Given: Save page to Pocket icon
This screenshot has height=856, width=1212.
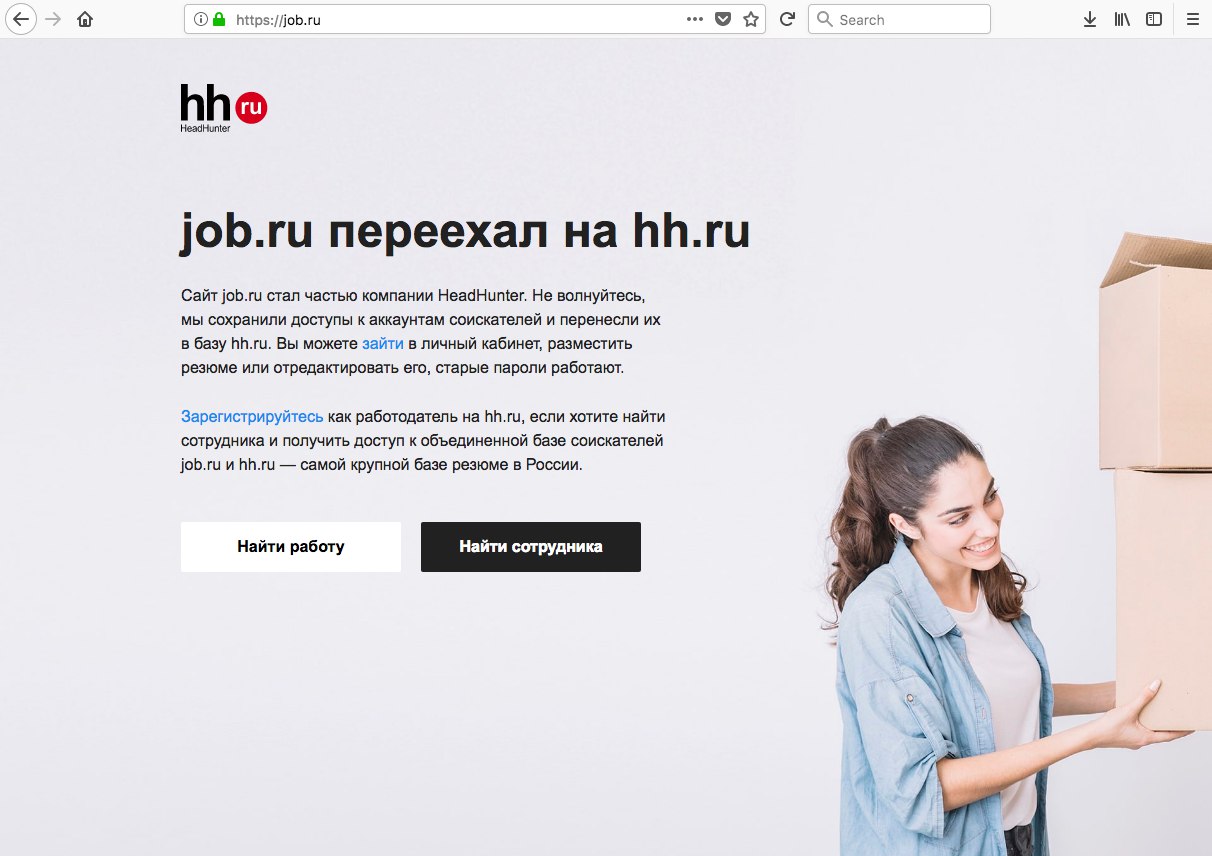Looking at the screenshot, I should coord(723,19).
